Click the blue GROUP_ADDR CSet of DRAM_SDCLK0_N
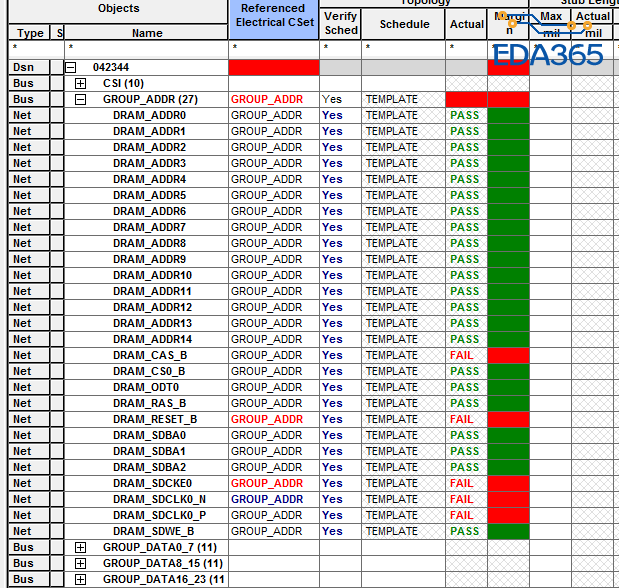 (x=267, y=500)
